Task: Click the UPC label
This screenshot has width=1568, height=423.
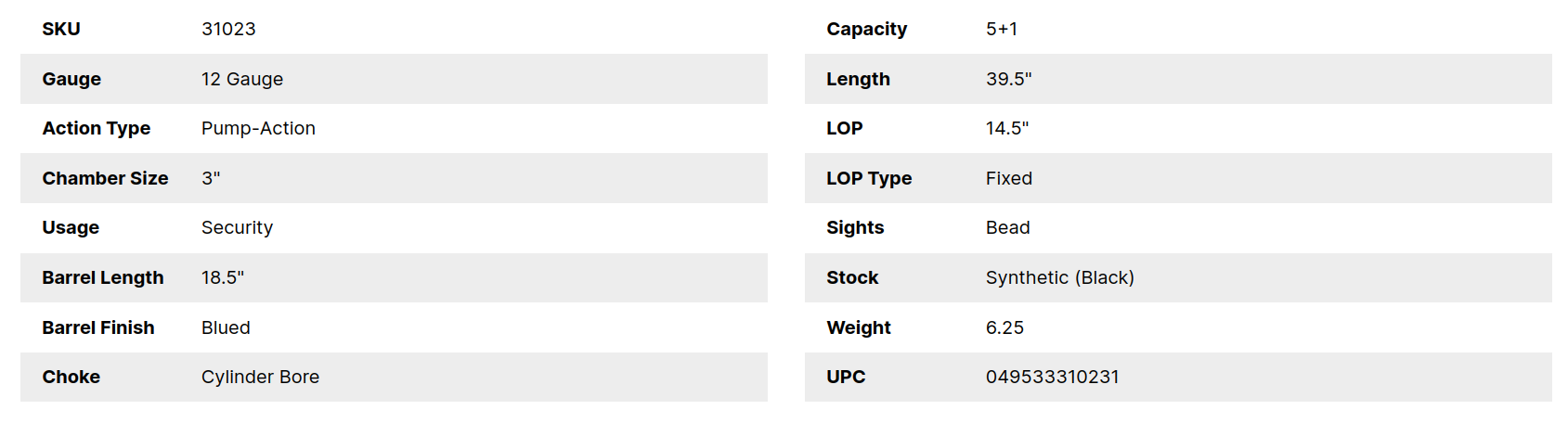Action: pyautogui.click(x=846, y=377)
